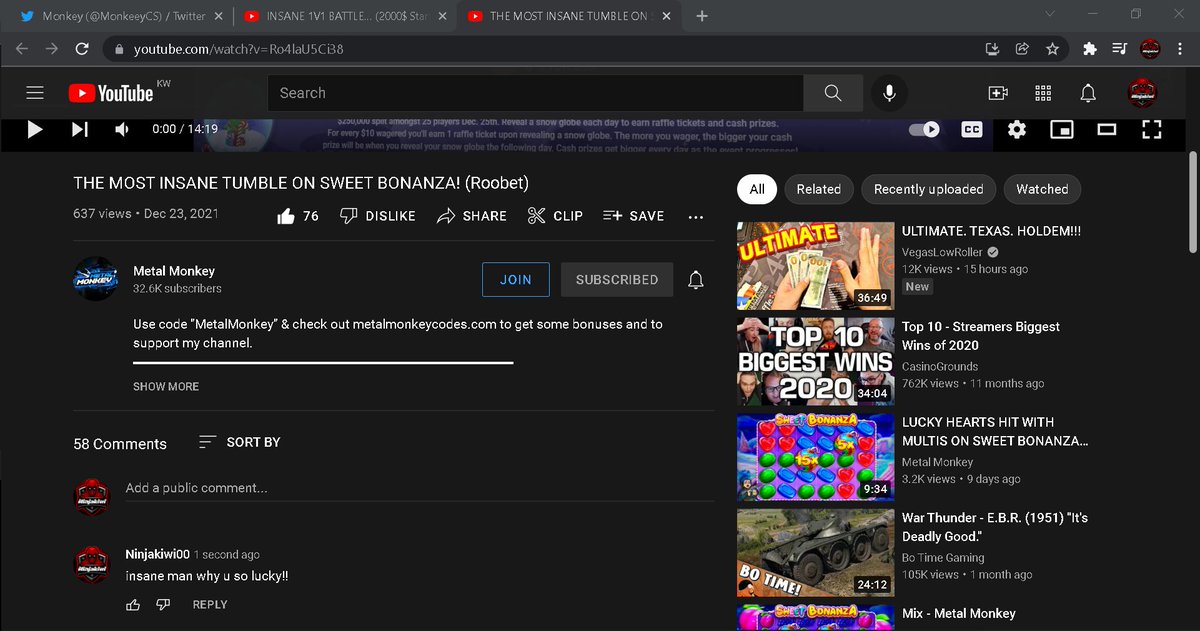Open video settings gear
1200x631 pixels.
pyautogui.click(x=1017, y=129)
